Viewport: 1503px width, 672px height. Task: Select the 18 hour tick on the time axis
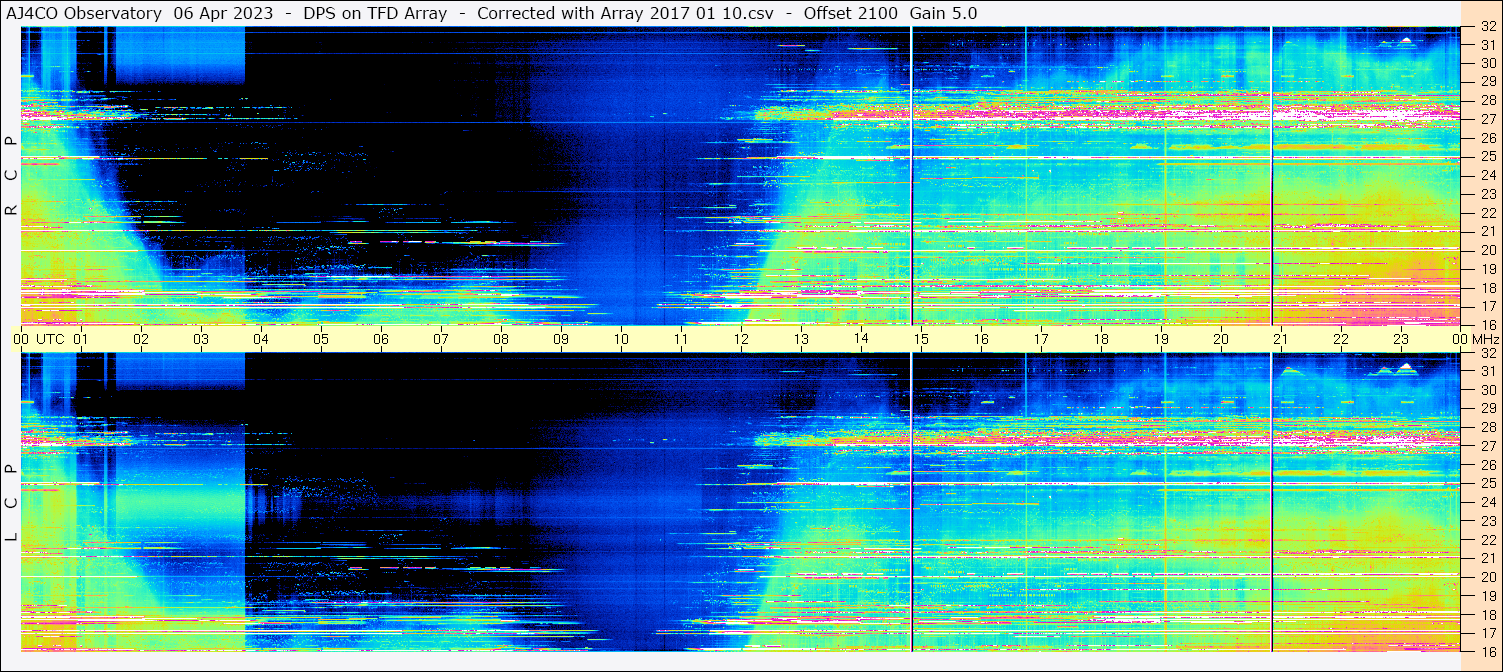pyautogui.click(x=1101, y=339)
